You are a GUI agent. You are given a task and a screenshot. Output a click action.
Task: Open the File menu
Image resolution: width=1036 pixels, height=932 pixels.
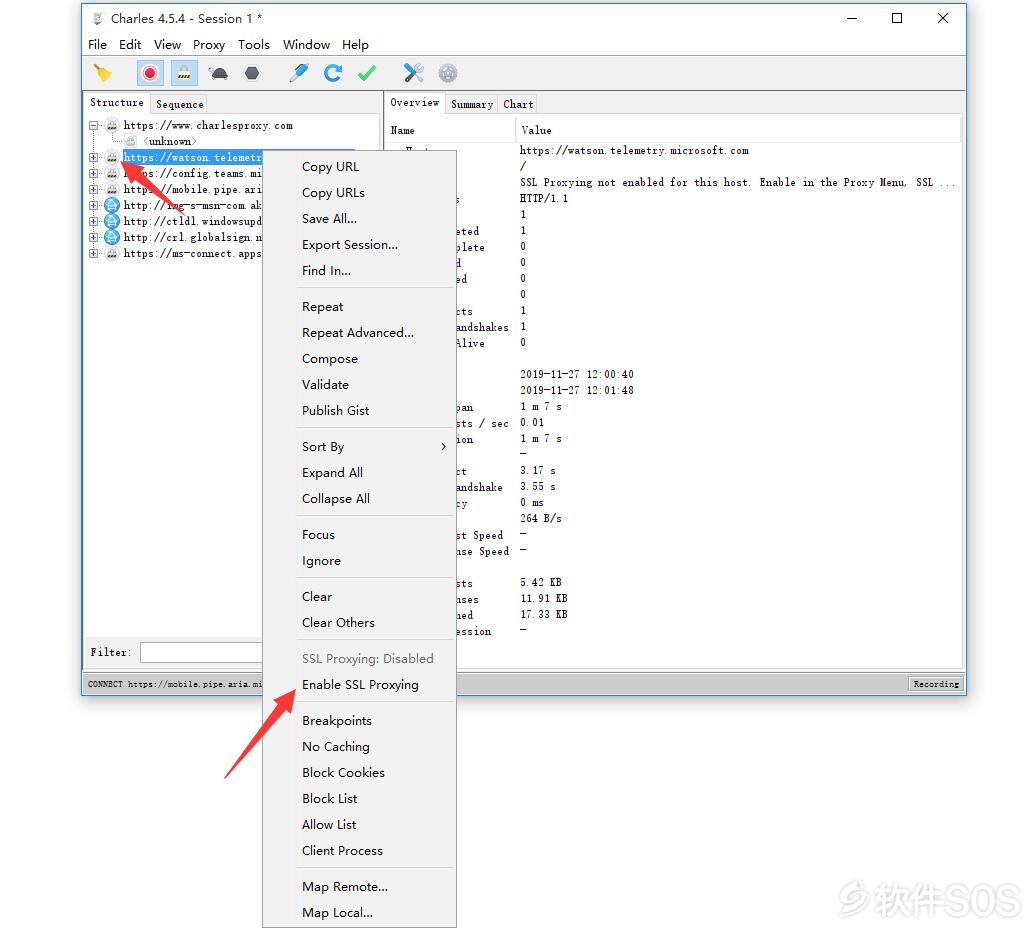pos(97,44)
